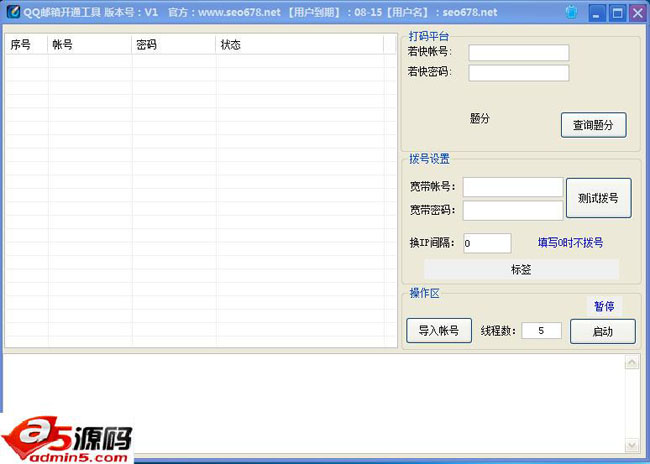The width and height of the screenshot is (650, 464).
Task: Click the 打码平台 group title
Action: coord(429,36)
